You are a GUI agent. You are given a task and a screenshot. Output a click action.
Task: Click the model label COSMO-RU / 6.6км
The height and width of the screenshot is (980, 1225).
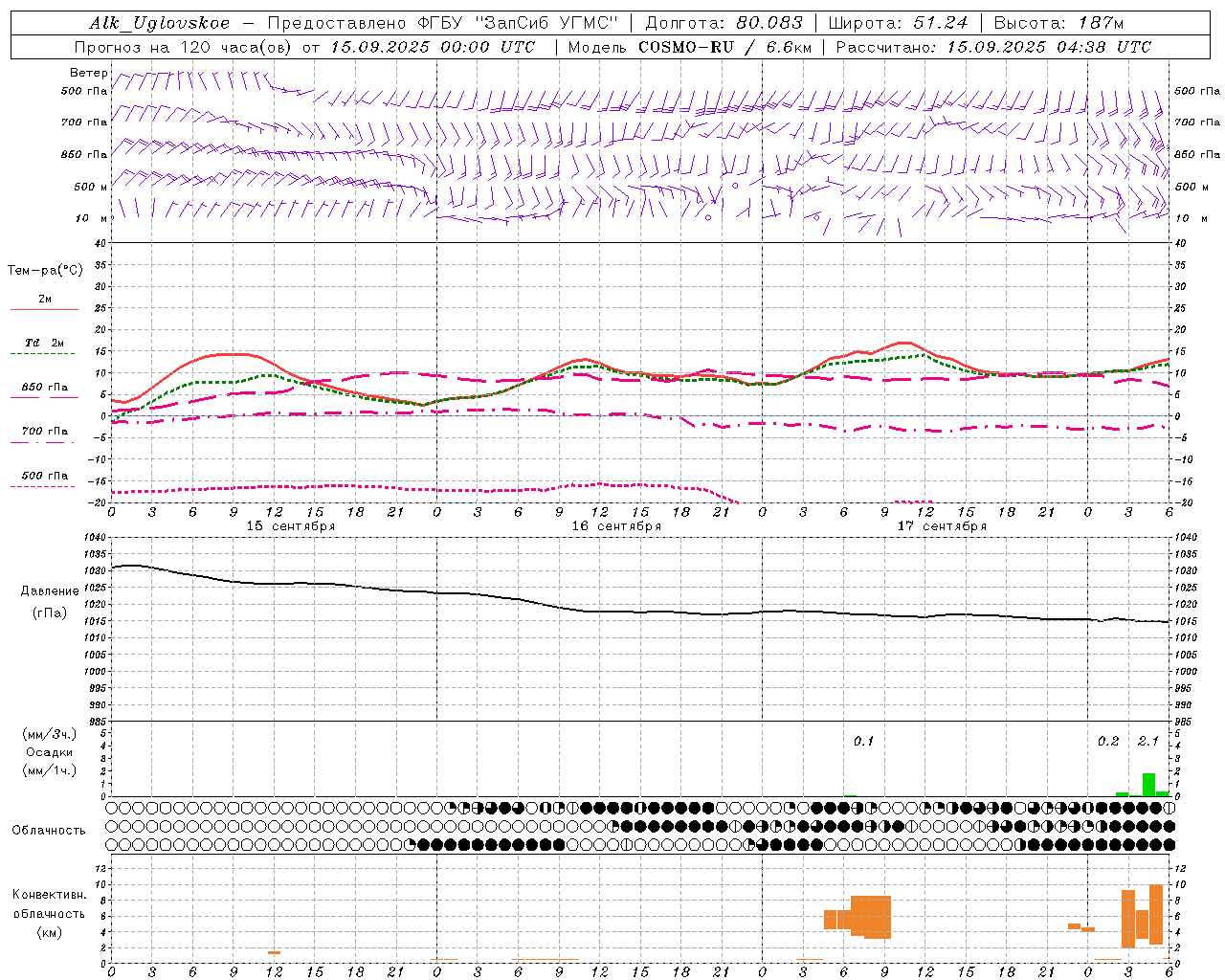[x=725, y=47]
